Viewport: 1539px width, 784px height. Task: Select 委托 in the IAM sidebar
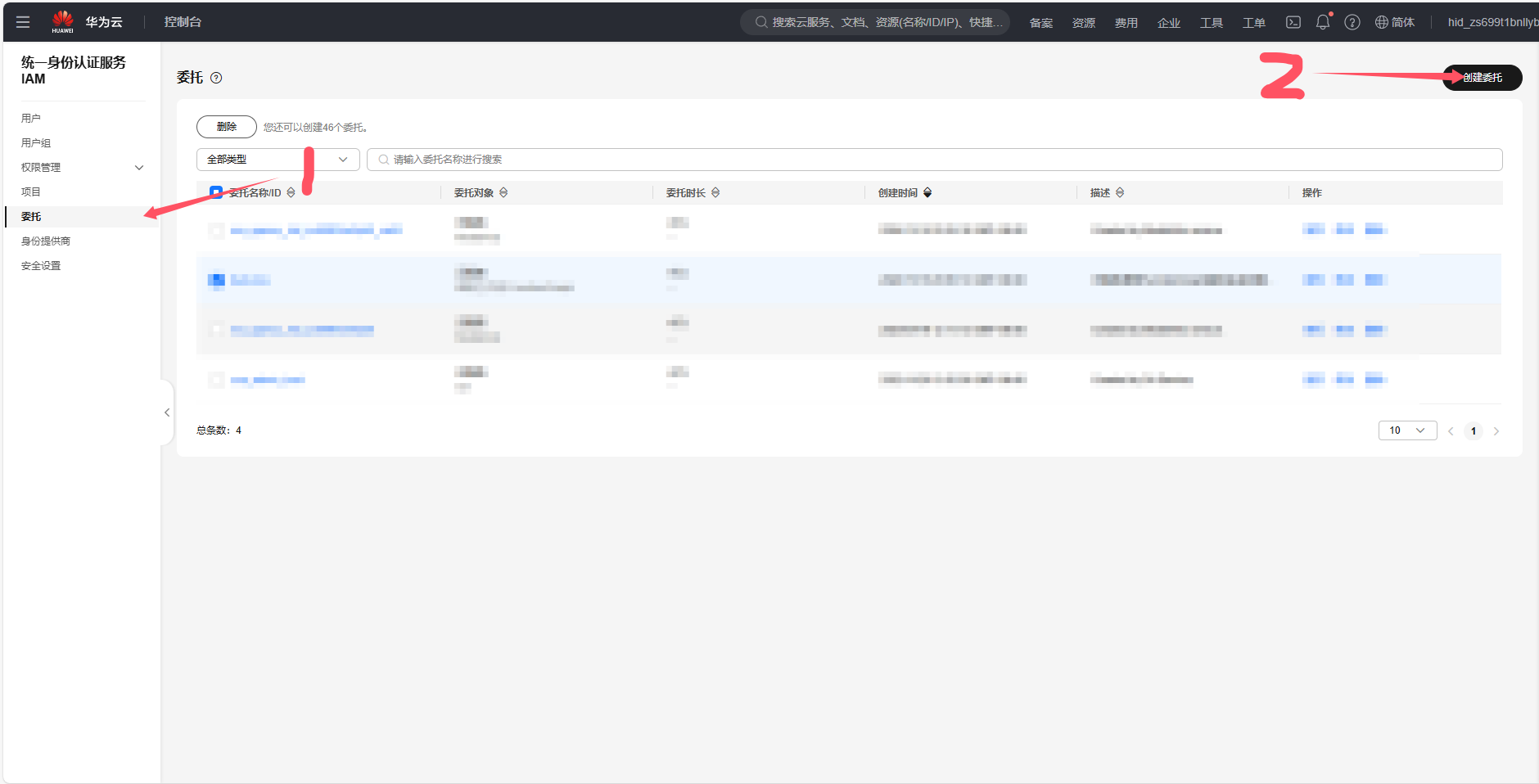31,217
